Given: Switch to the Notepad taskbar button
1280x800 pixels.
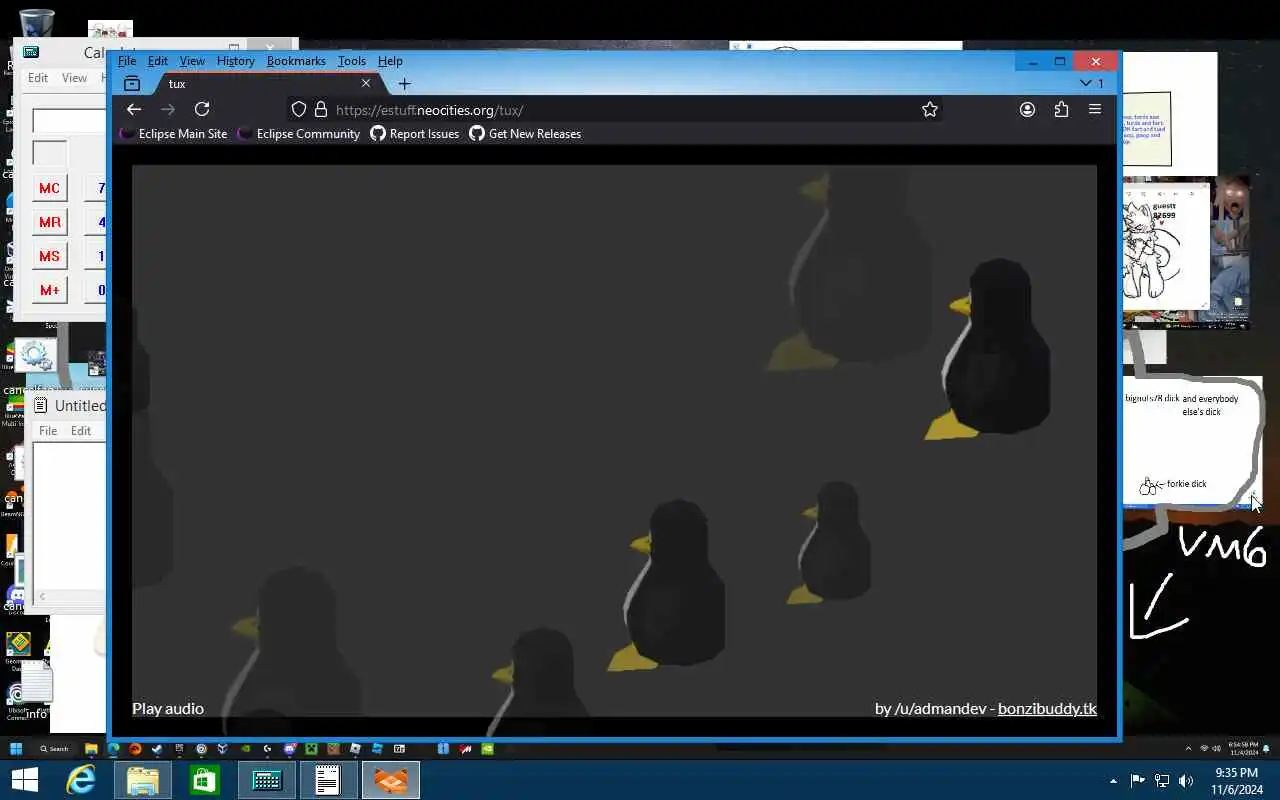Looking at the screenshot, I should (x=329, y=780).
